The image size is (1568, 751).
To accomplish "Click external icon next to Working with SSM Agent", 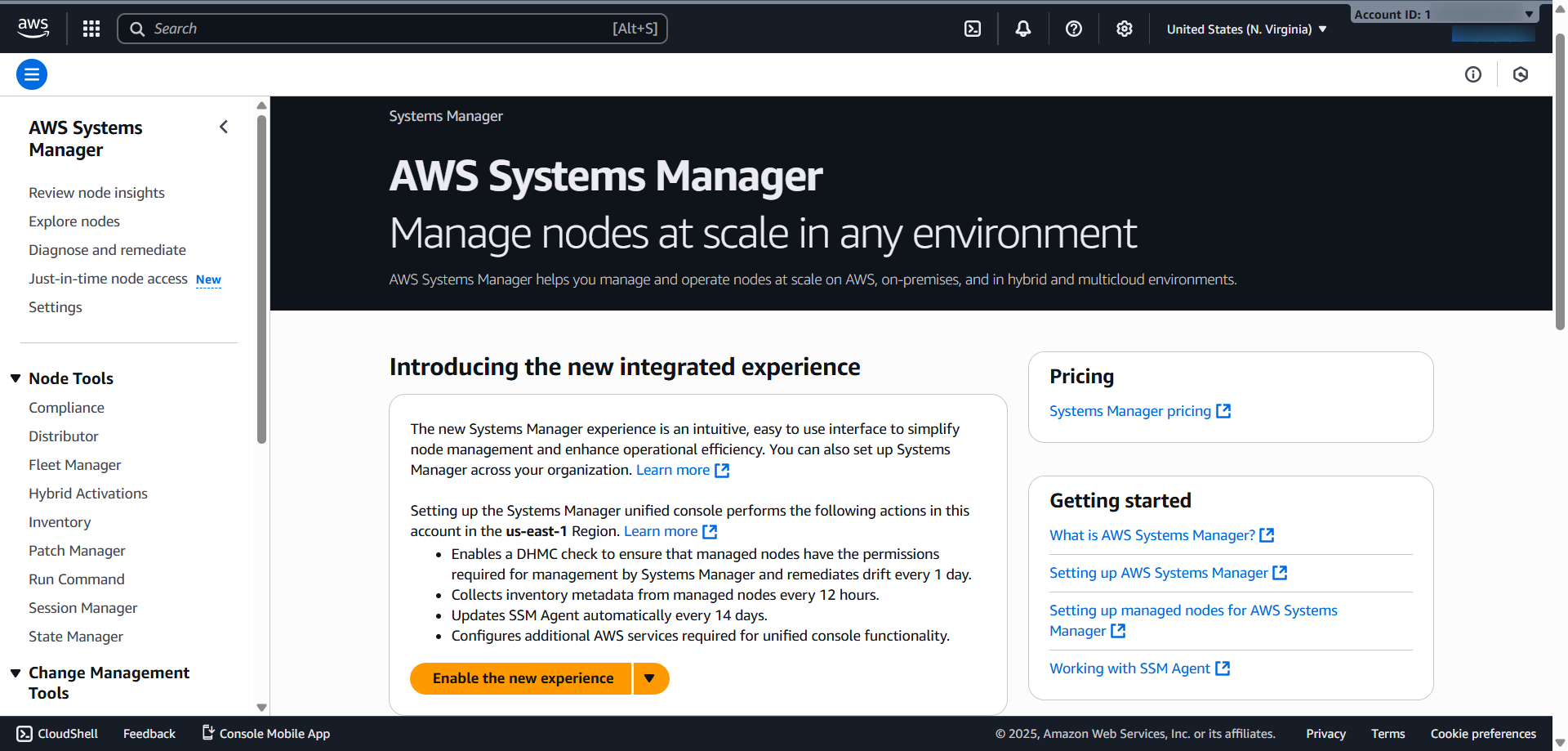I will [1223, 668].
